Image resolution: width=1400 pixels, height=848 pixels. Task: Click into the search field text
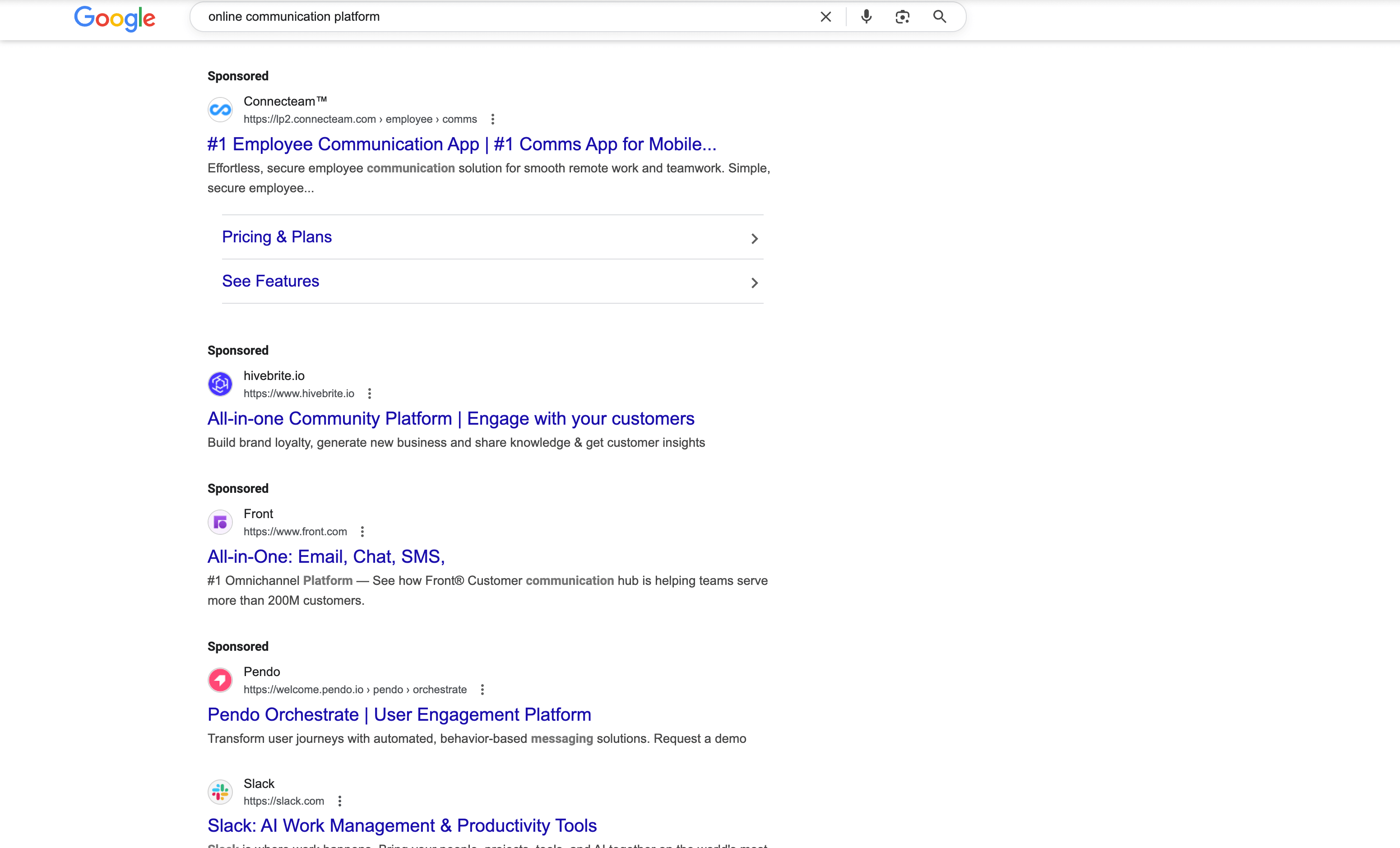click(x=294, y=16)
